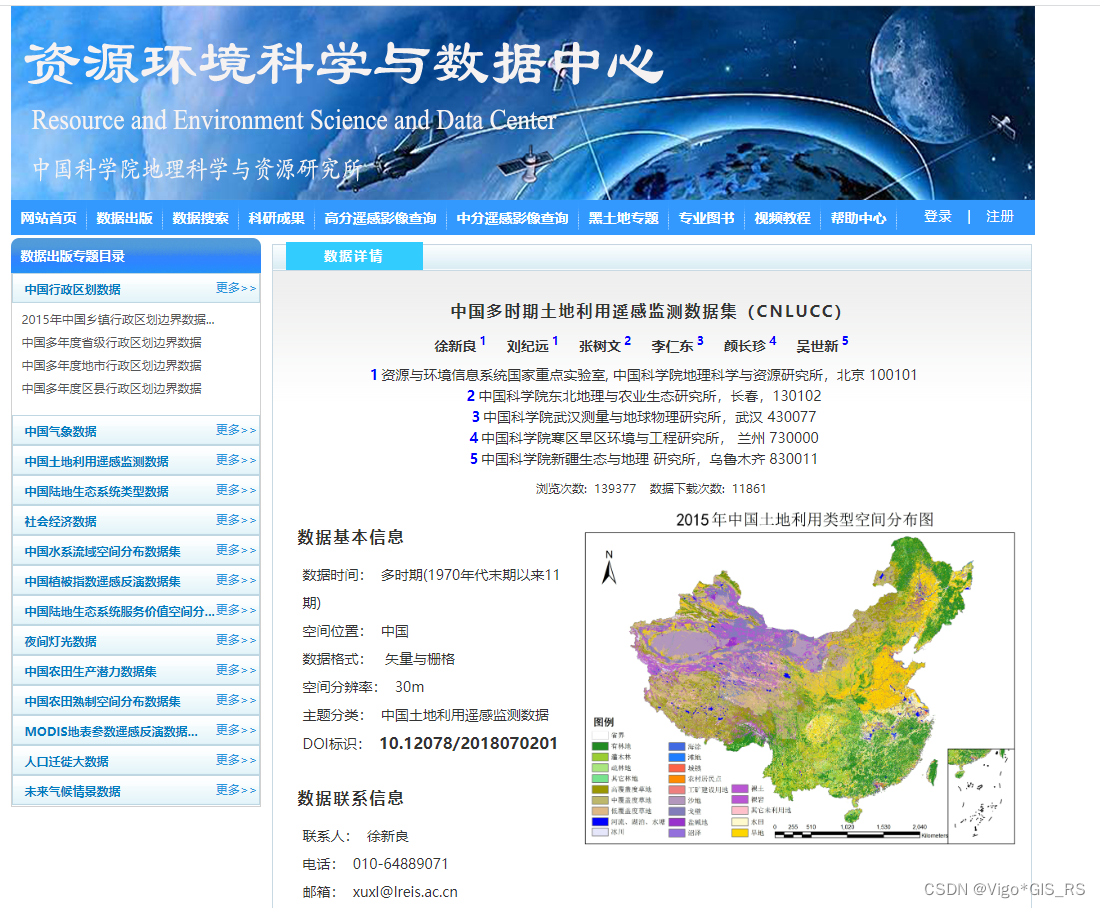Open 中国多年度区县行政区划边界数据
1100x908 pixels.
click(112, 389)
